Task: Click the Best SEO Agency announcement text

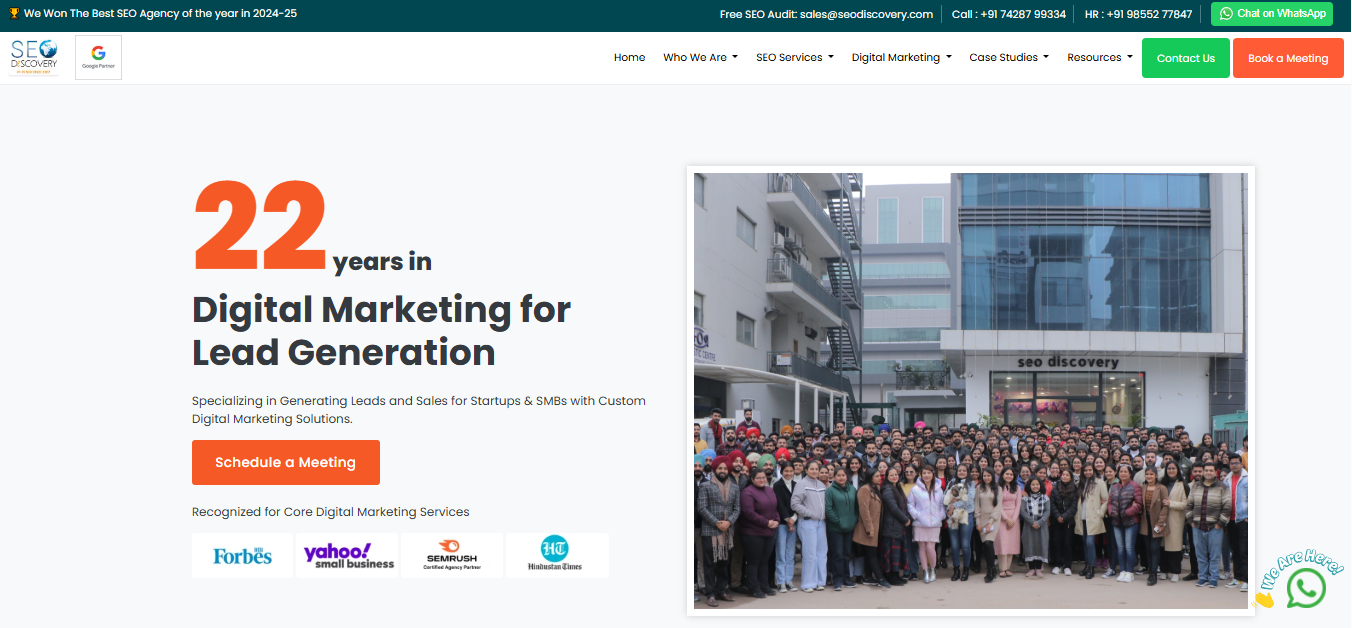Action: click(x=160, y=14)
